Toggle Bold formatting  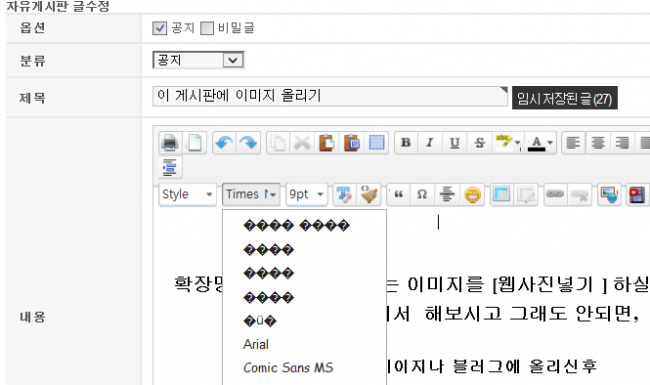point(406,143)
